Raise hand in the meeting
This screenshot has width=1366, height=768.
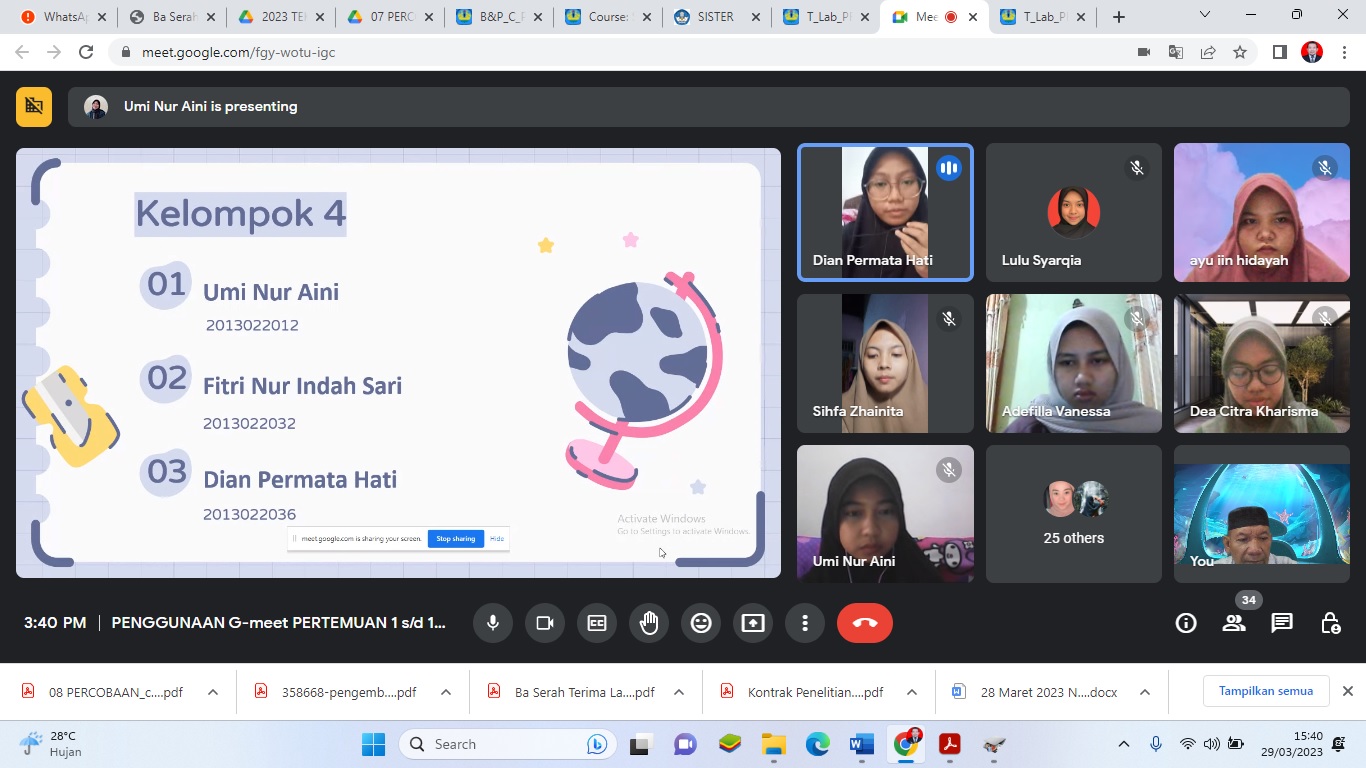coord(649,623)
